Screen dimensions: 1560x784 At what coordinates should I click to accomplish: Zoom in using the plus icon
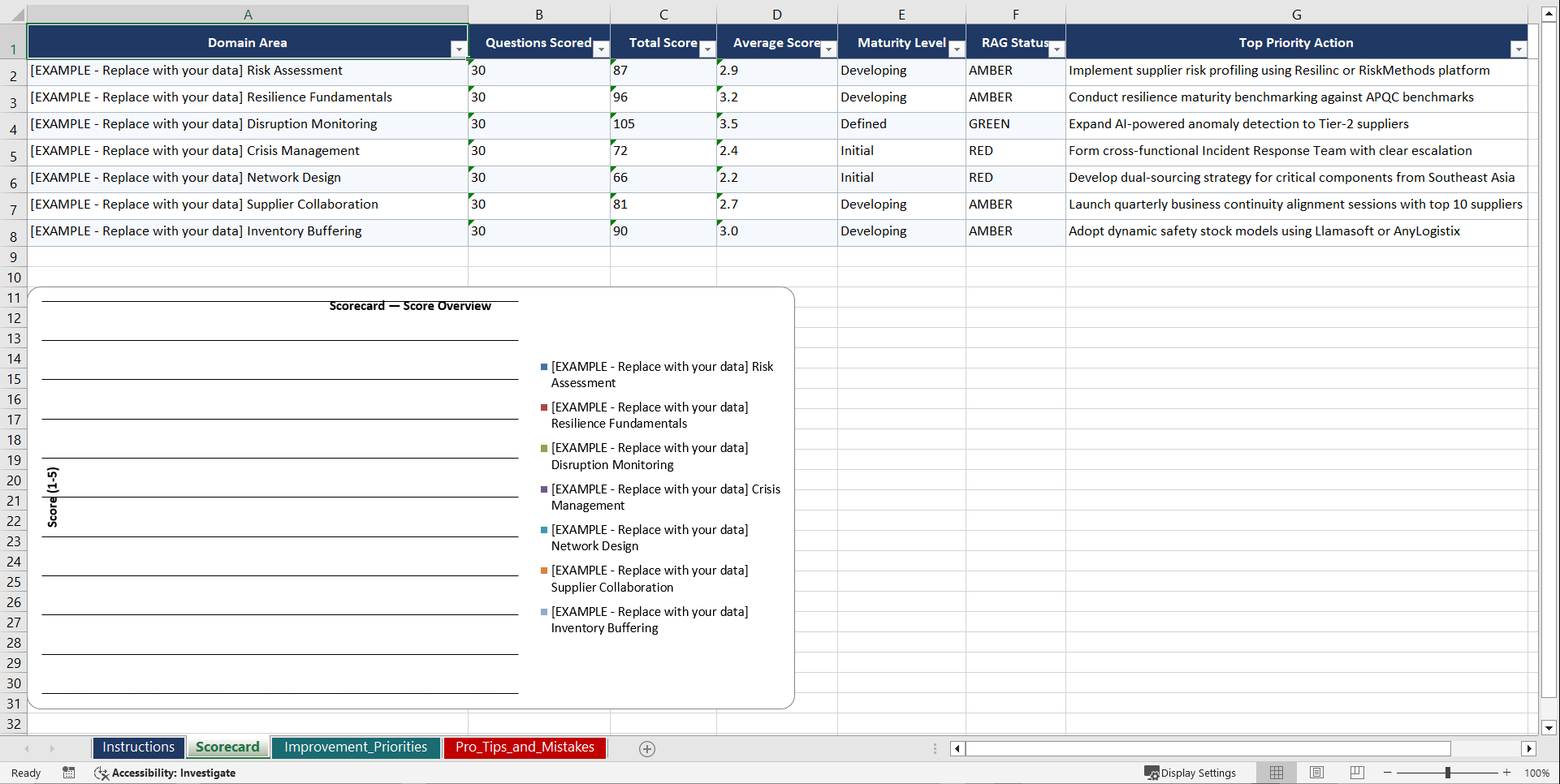(1507, 773)
